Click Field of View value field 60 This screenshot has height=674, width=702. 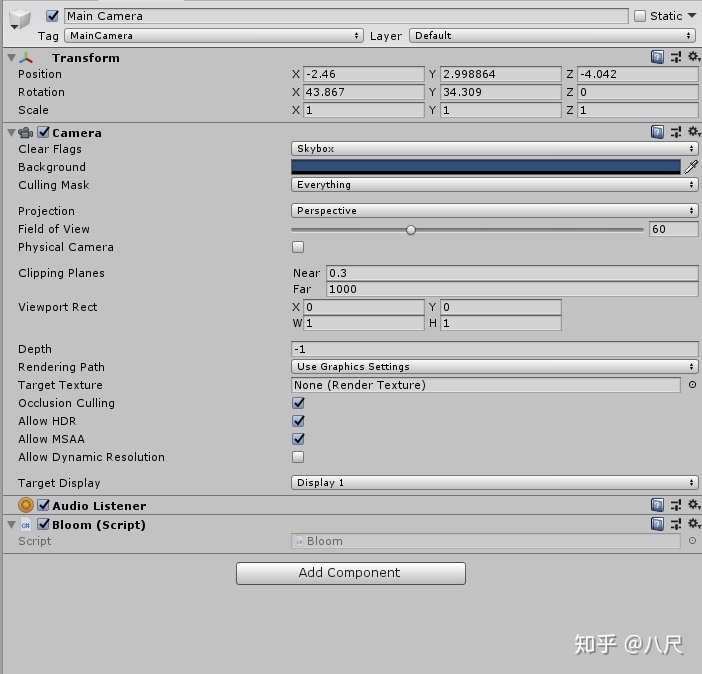coord(673,229)
